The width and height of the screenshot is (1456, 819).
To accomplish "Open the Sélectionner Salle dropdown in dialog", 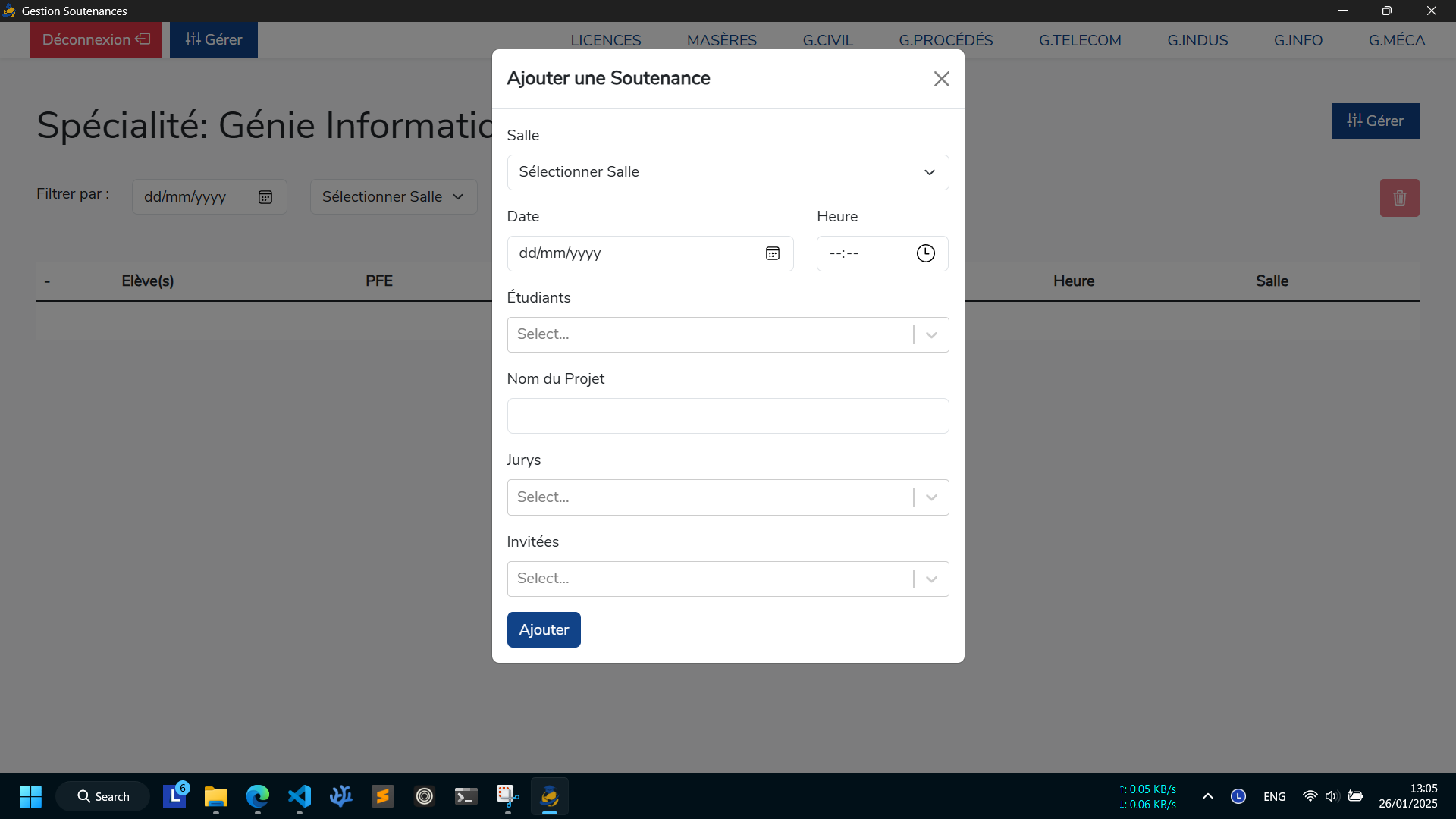I will click(727, 172).
